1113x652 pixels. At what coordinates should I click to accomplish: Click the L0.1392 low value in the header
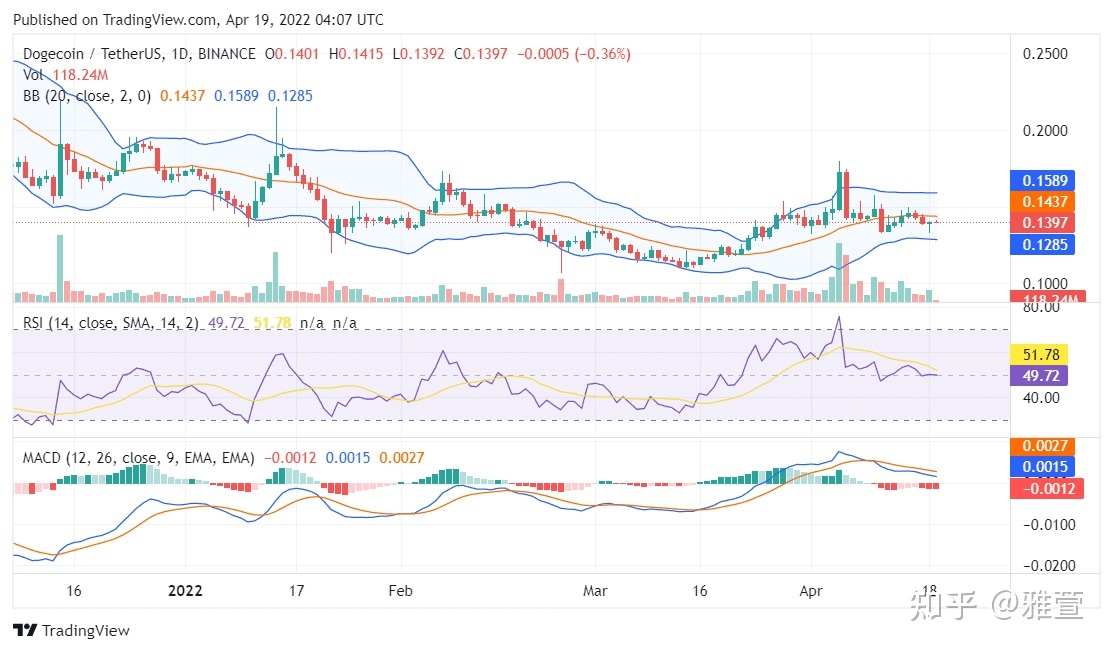tap(419, 54)
